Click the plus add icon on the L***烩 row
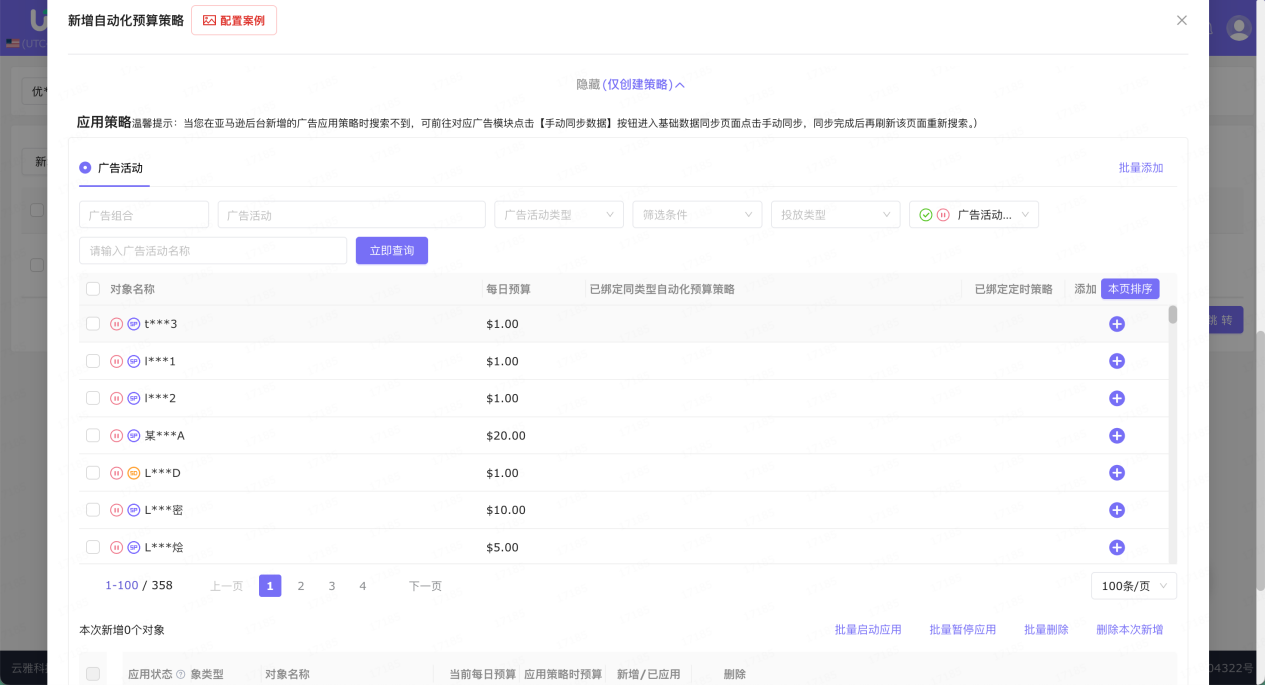The image size is (1265, 685). (x=1117, y=547)
